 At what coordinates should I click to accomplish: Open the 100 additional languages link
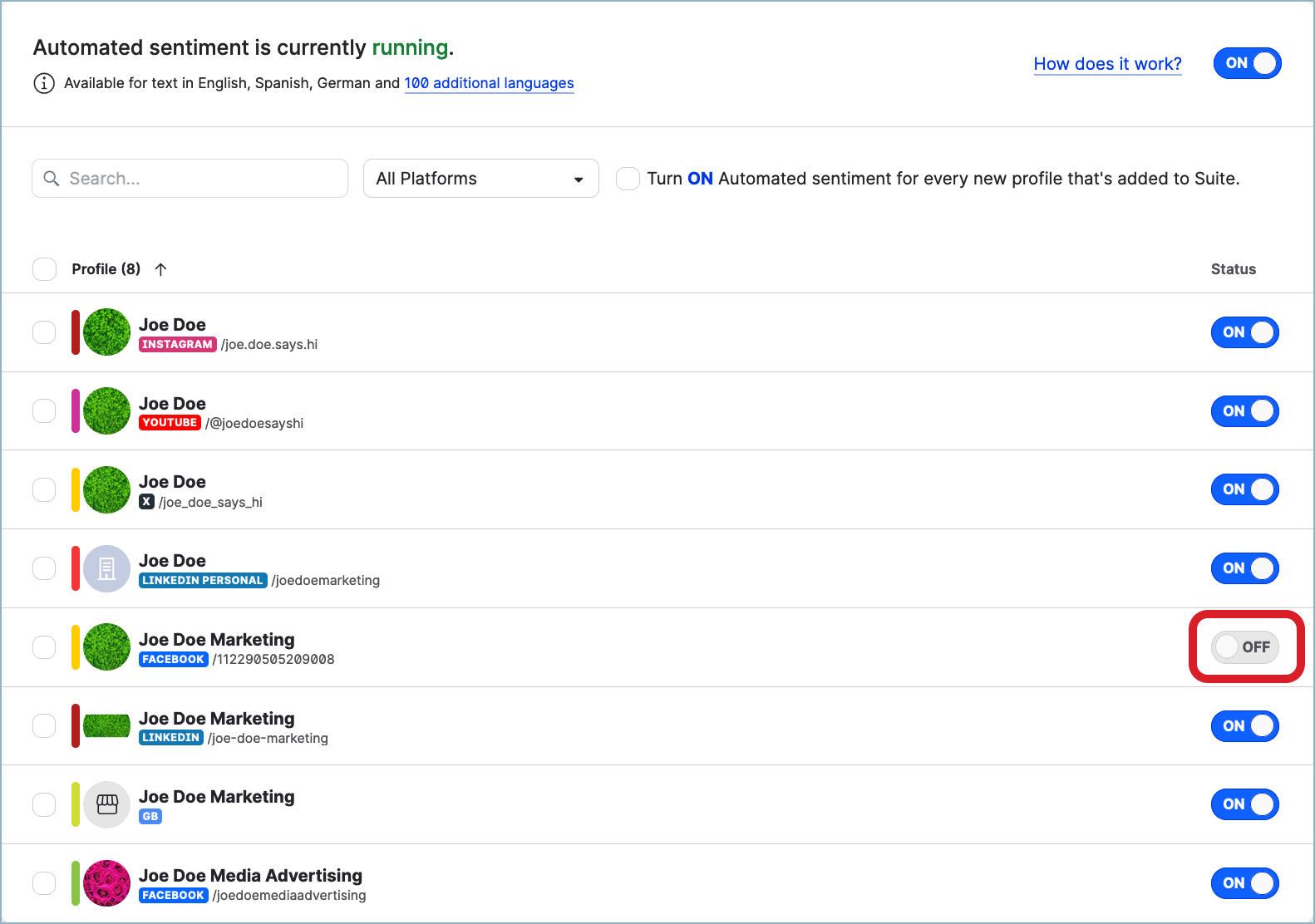click(490, 83)
